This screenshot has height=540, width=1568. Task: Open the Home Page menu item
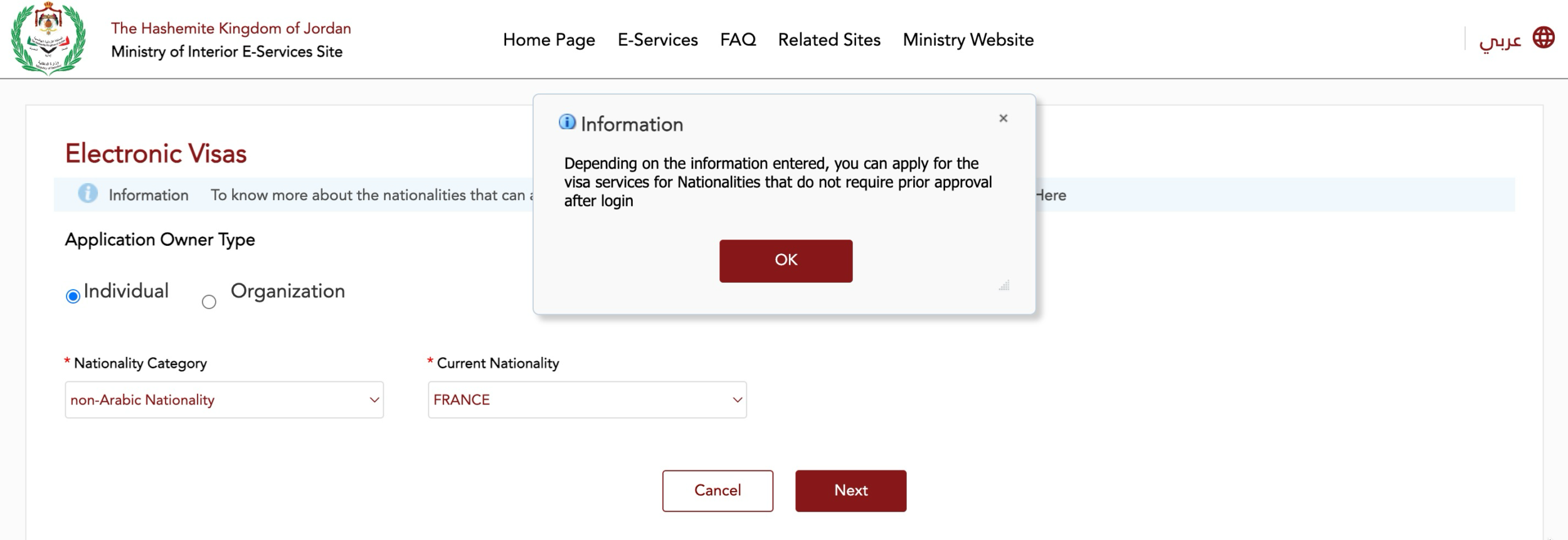(x=549, y=40)
